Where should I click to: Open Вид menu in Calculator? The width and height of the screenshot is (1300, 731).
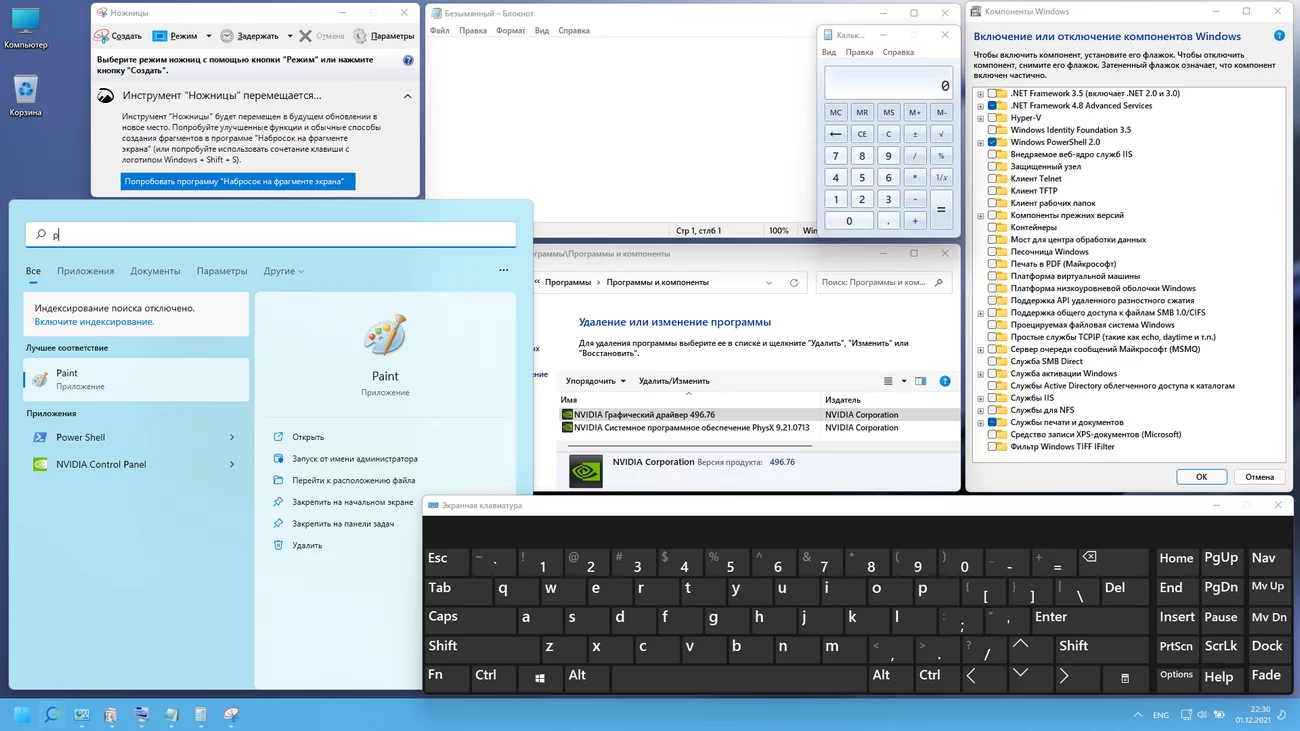pos(829,52)
